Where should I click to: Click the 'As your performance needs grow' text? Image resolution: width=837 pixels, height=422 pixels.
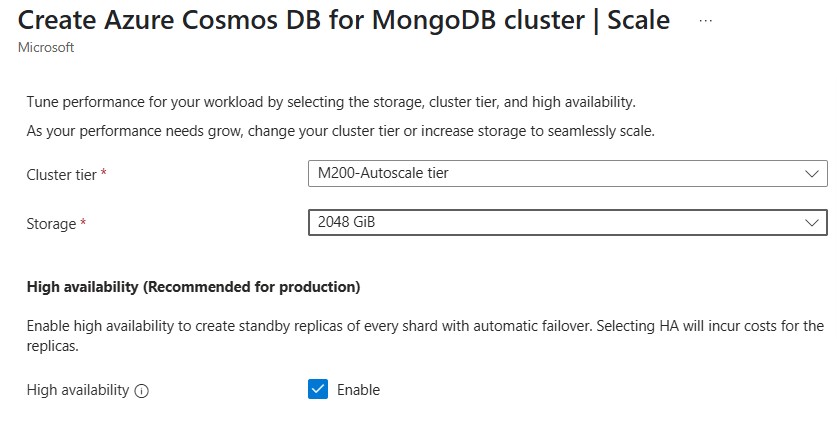[x=340, y=132]
